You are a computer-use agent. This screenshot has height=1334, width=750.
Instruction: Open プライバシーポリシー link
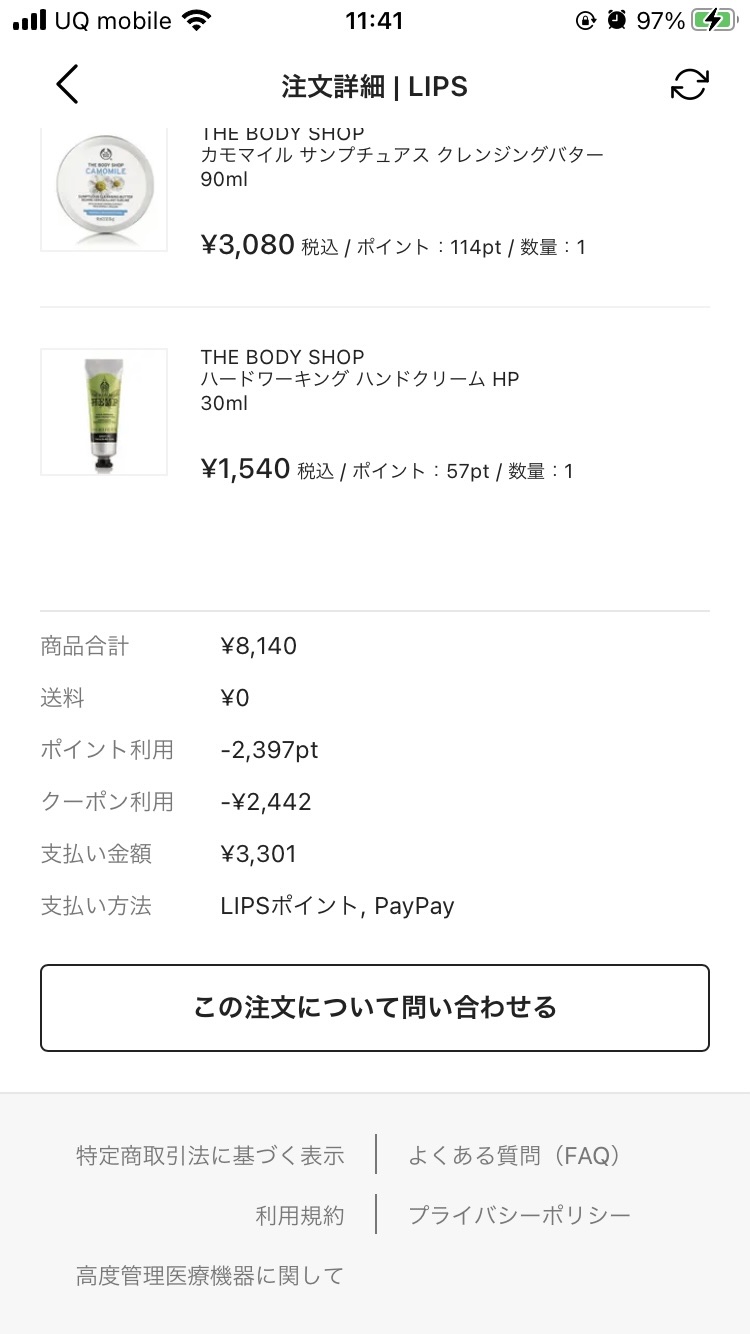520,1216
